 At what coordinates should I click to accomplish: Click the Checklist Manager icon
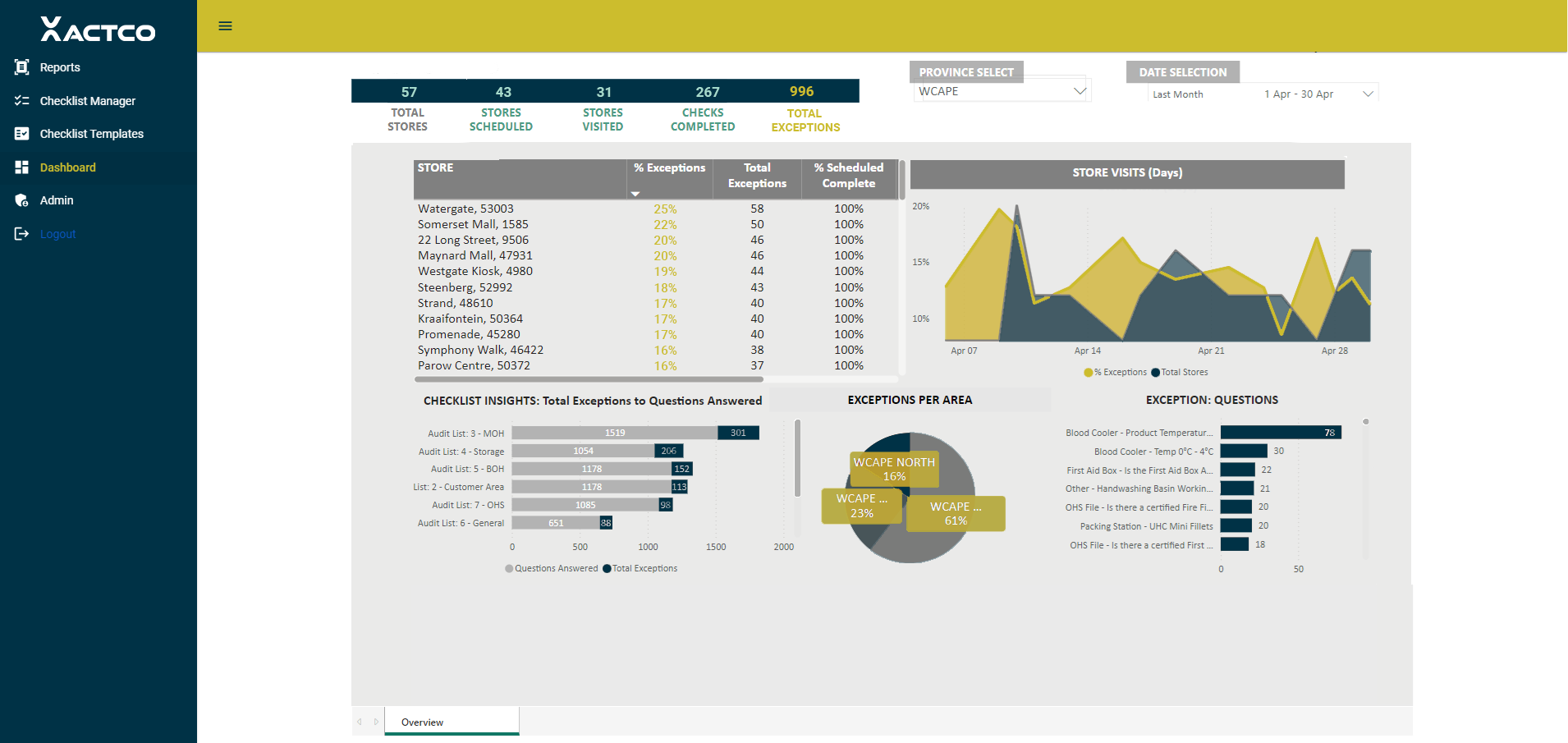pyautogui.click(x=22, y=101)
